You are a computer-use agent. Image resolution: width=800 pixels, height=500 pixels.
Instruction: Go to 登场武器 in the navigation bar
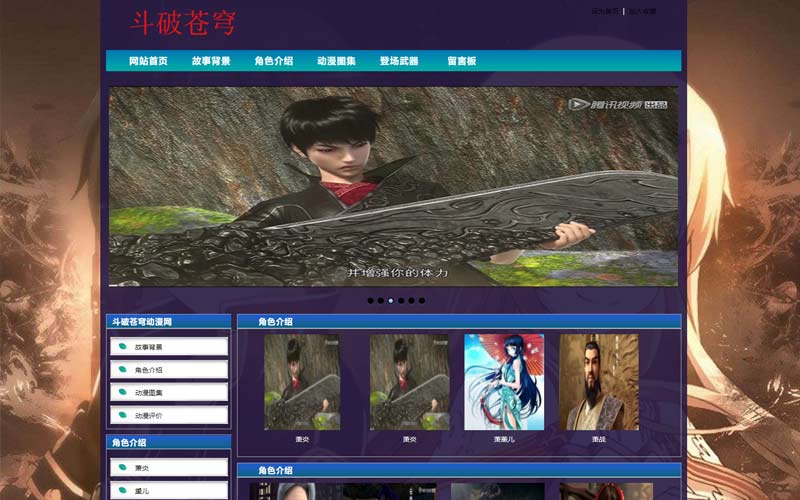[x=399, y=61]
